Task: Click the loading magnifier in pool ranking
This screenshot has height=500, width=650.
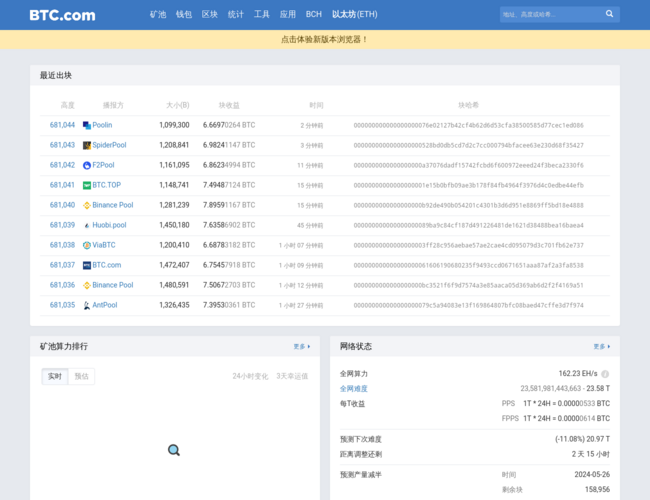Action: click(174, 450)
